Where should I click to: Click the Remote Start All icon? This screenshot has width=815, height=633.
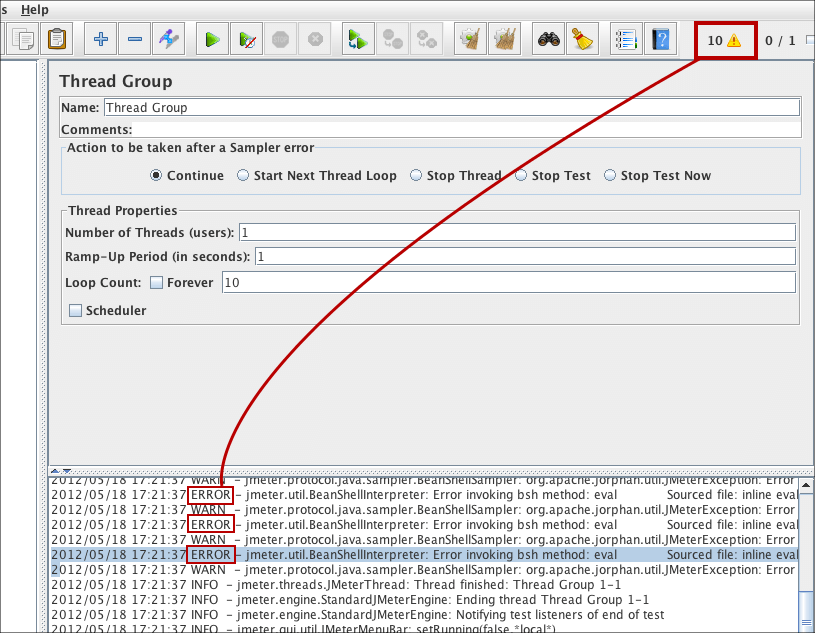pyautogui.click(x=358, y=40)
